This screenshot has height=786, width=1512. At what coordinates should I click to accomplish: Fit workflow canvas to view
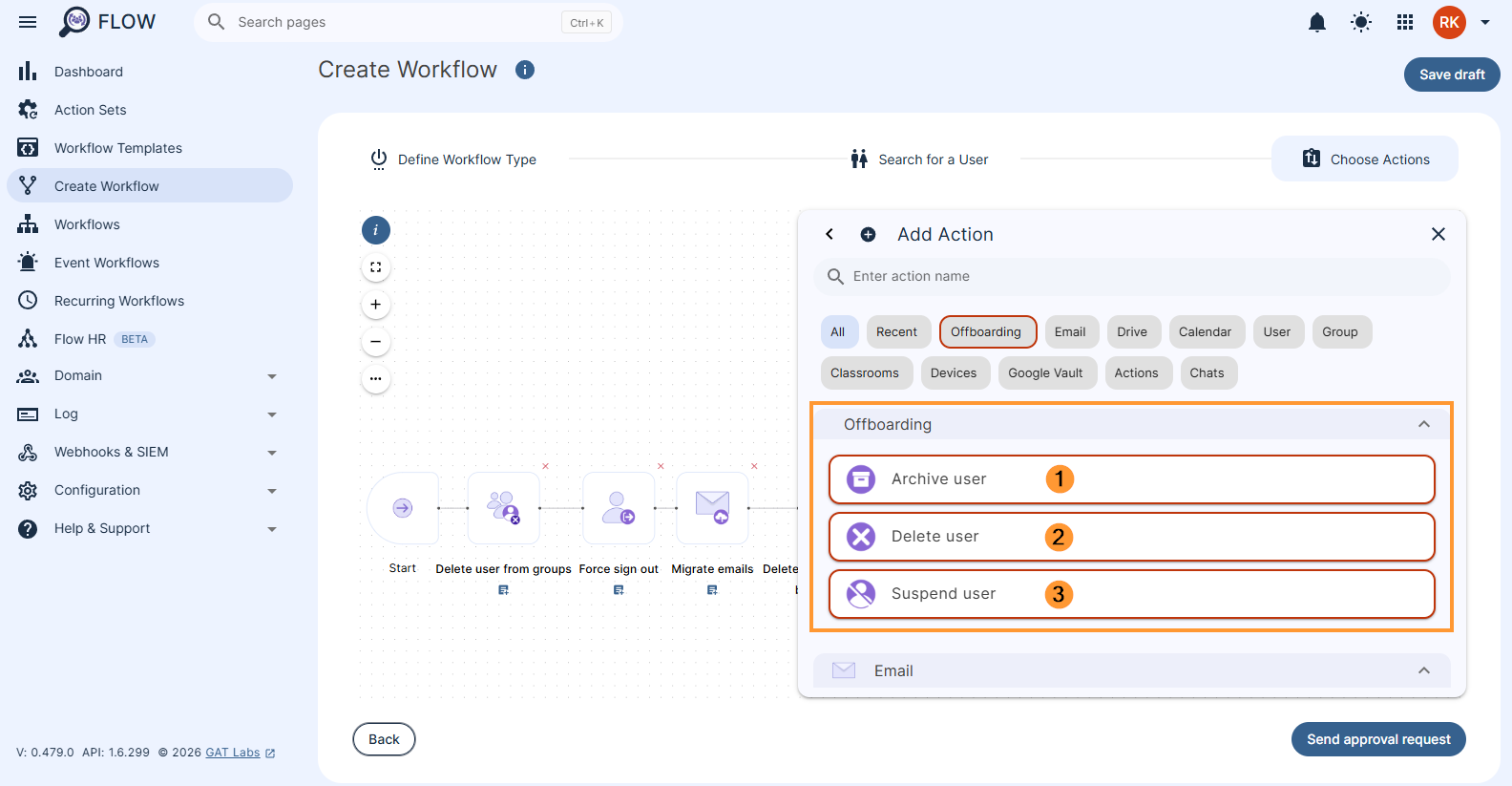(x=376, y=267)
